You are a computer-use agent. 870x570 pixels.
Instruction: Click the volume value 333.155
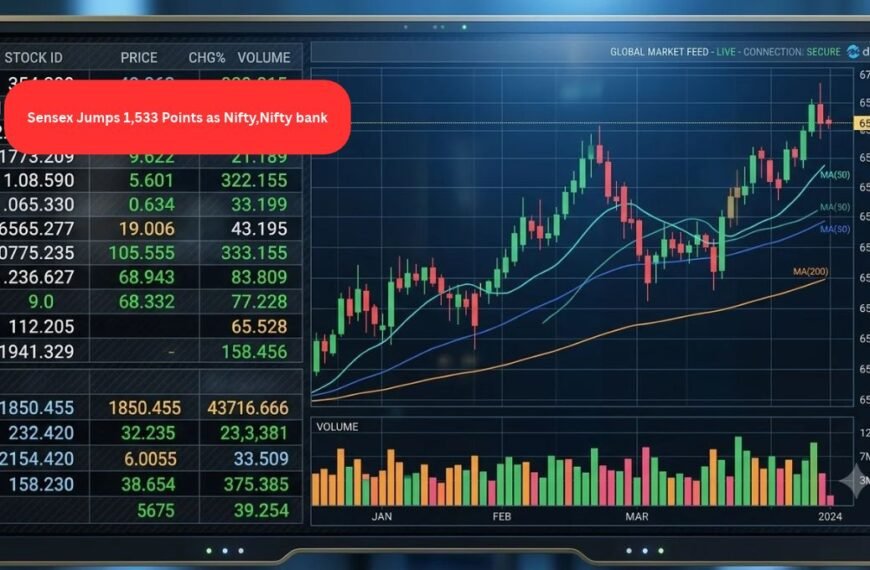pyautogui.click(x=254, y=253)
